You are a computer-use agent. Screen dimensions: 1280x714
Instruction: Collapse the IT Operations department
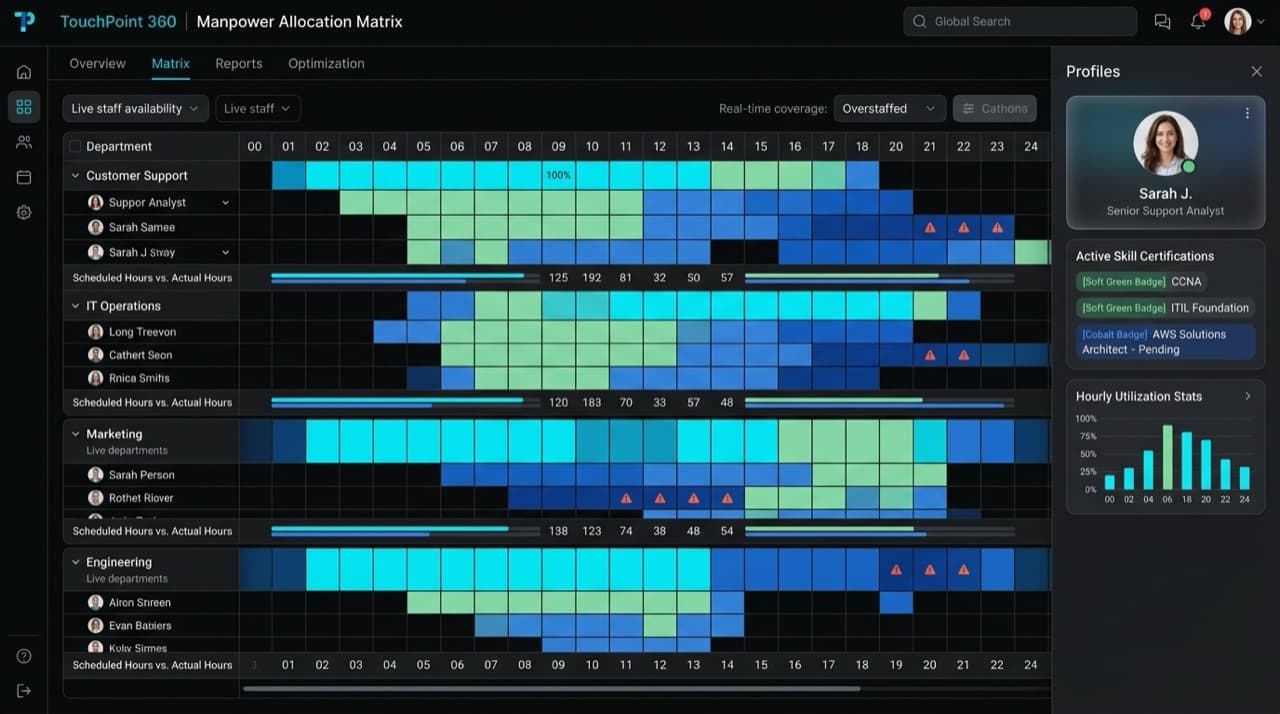(75, 306)
